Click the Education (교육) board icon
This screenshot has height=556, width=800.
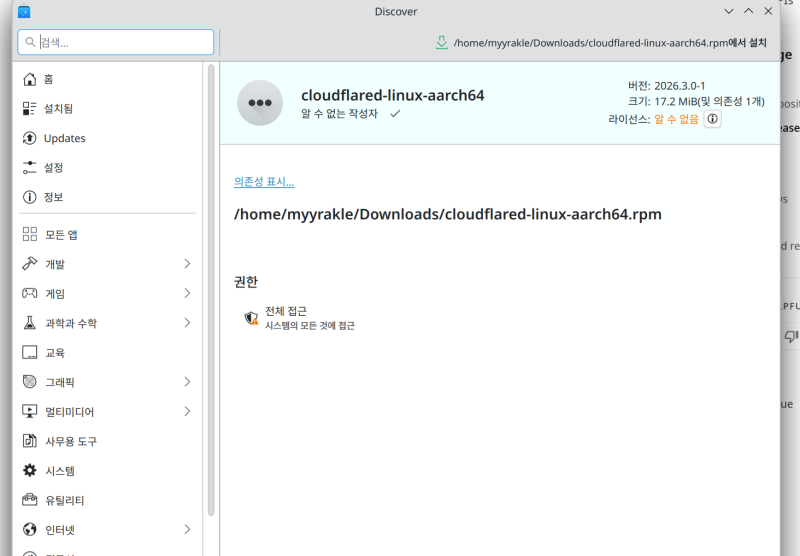pos(30,352)
